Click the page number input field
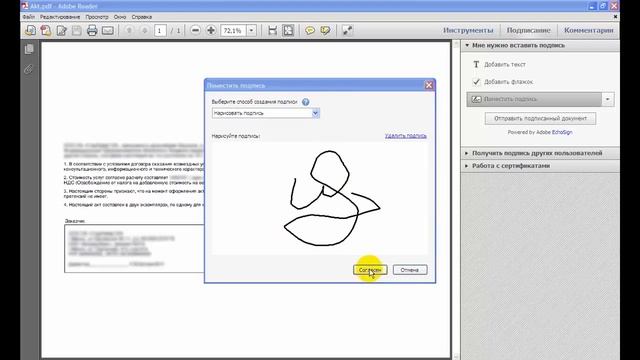This screenshot has width=640, height=360. pyautogui.click(x=160, y=31)
